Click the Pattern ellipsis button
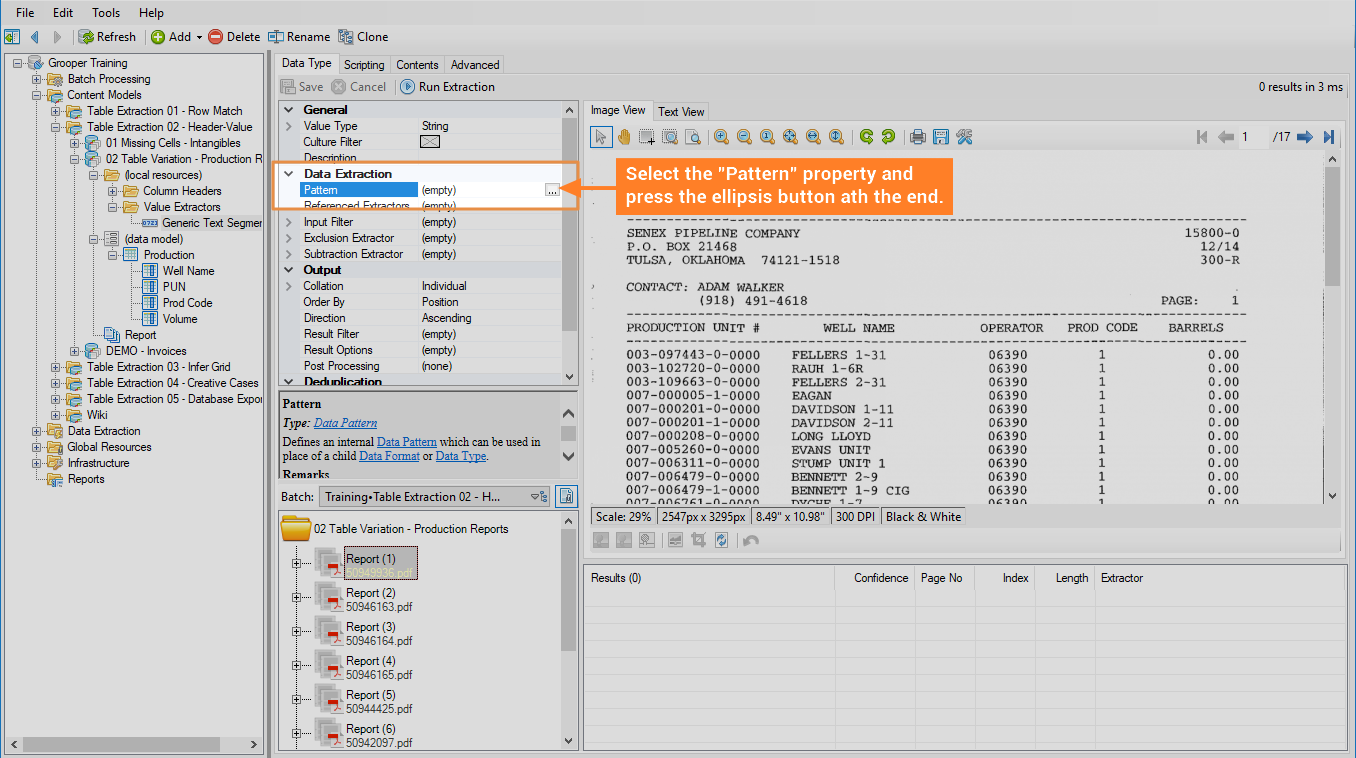The image size is (1356, 758). [552, 190]
